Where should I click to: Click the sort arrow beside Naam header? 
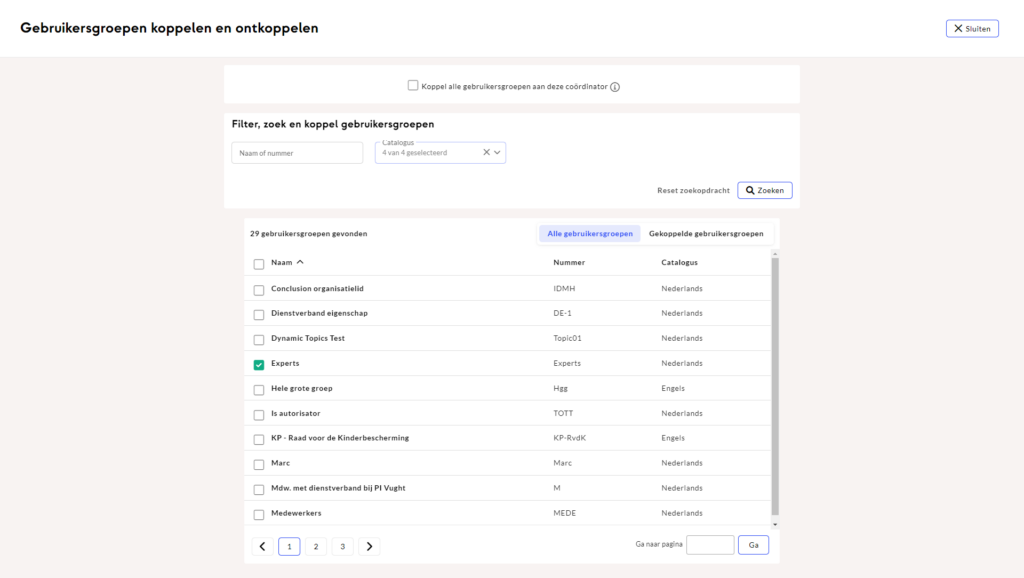click(x=300, y=263)
